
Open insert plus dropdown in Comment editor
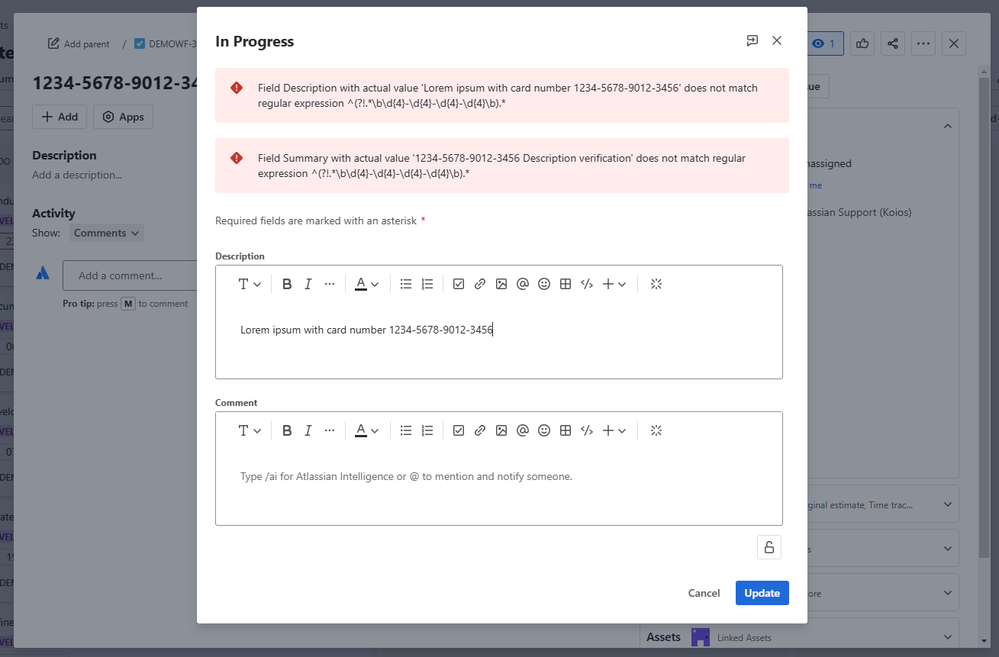click(x=614, y=431)
